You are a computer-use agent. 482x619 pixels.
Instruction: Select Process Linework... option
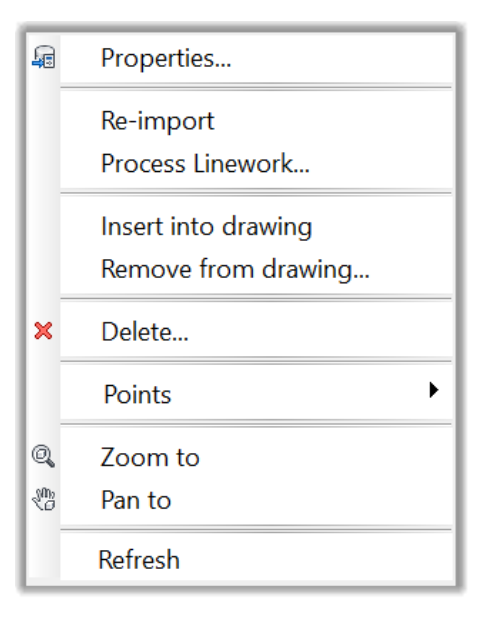pos(205,163)
